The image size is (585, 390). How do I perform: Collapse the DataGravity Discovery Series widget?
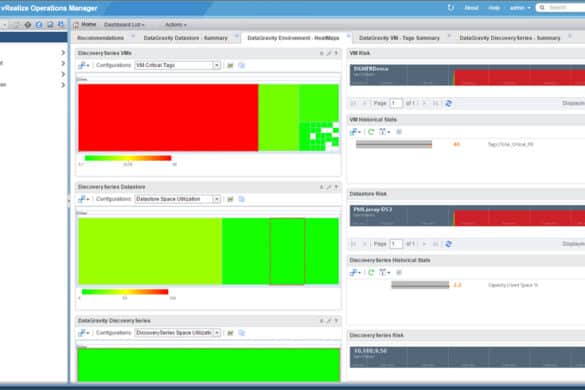pyautogui.click(x=322, y=321)
